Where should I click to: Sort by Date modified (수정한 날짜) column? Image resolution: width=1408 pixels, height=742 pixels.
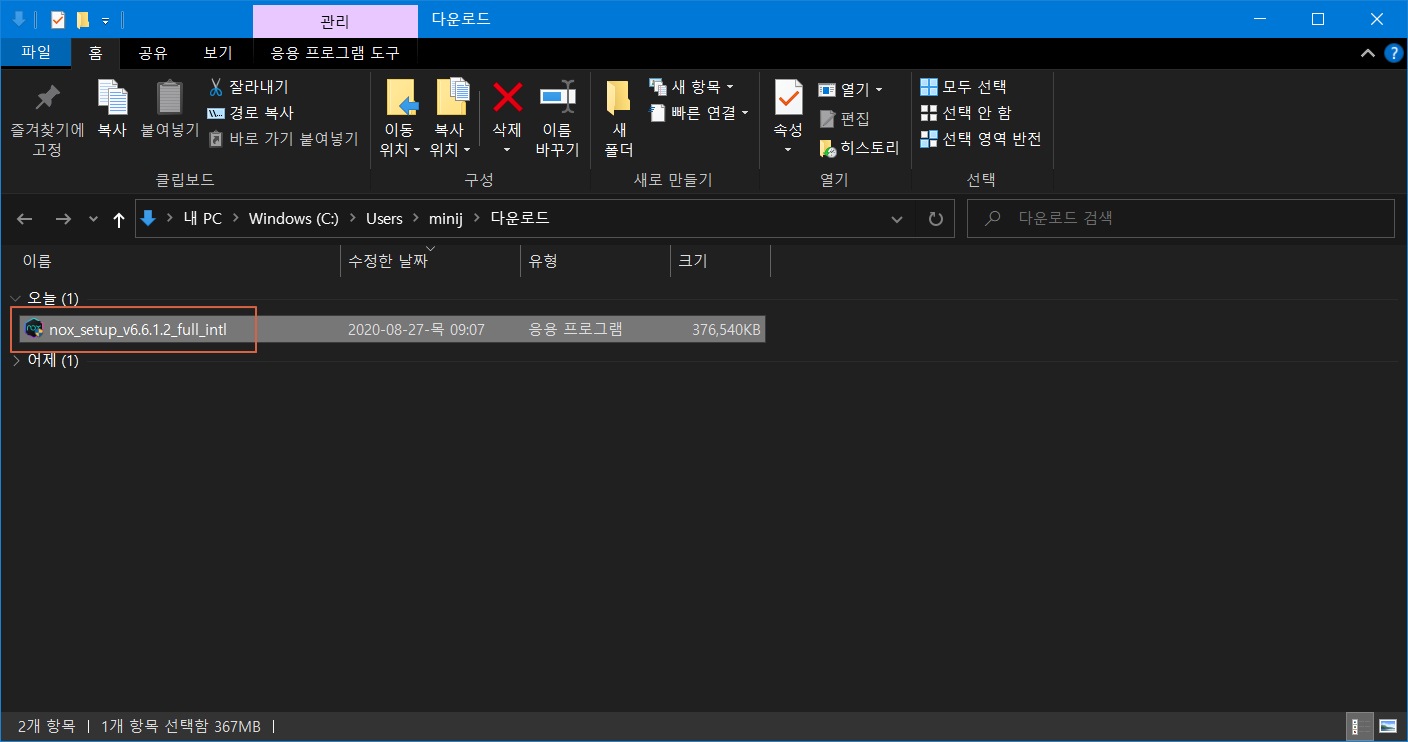coord(430,261)
